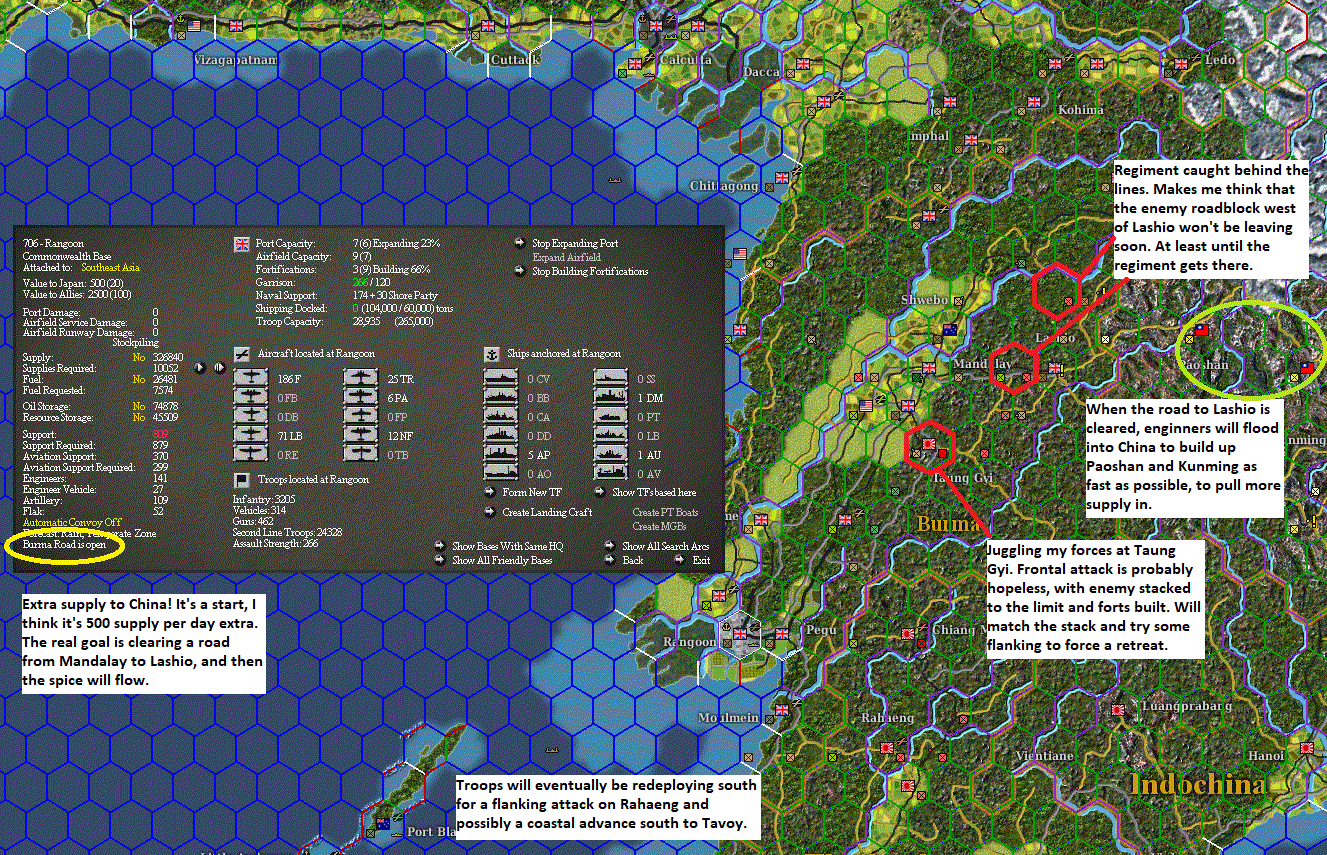Exit the Rangoon base panel
Screen dimensions: 1327x855
pyautogui.click(x=701, y=560)
